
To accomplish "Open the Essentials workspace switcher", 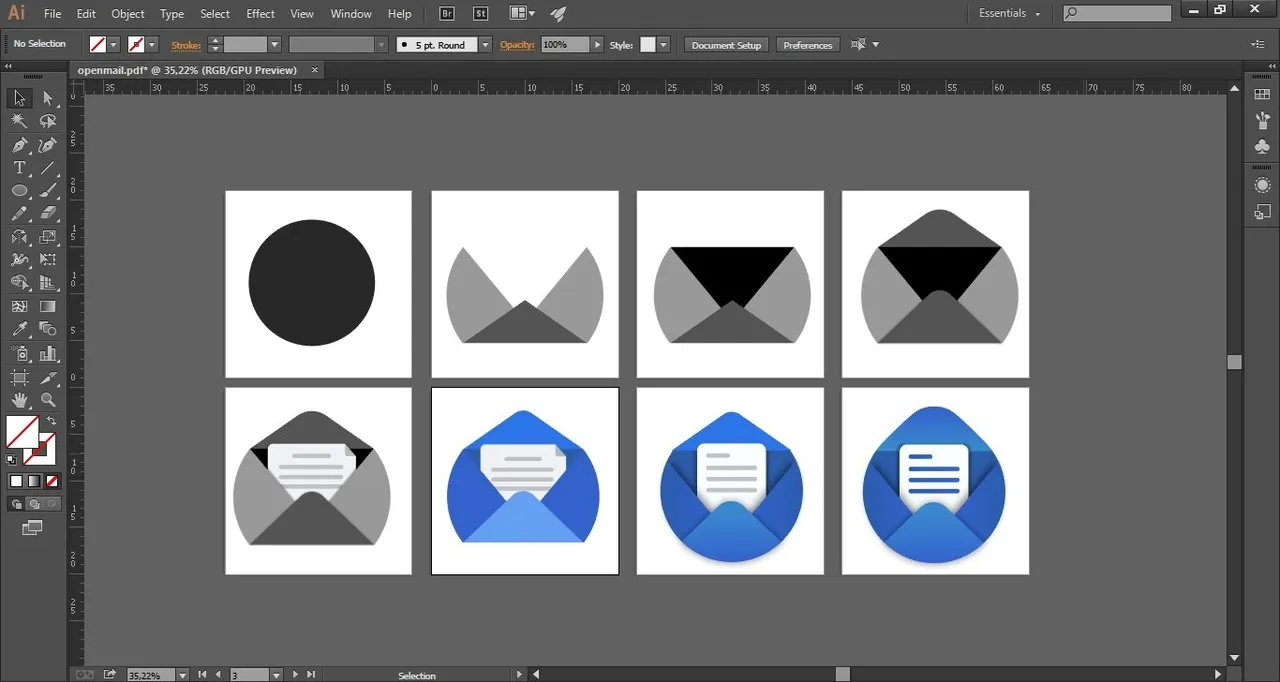I will [1010, 14].
